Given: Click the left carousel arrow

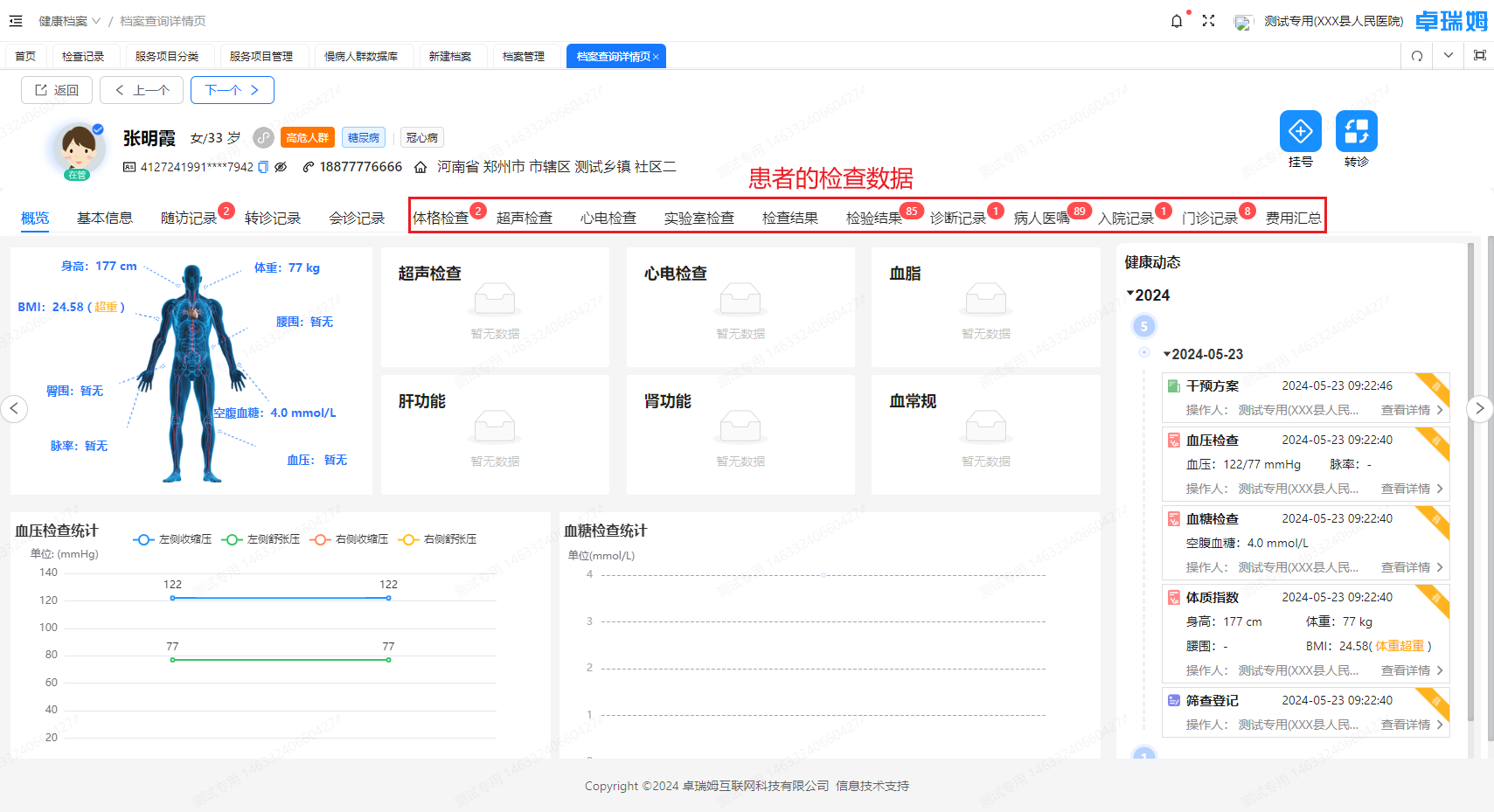Looking at the screenshot, I should click(14, 408).
